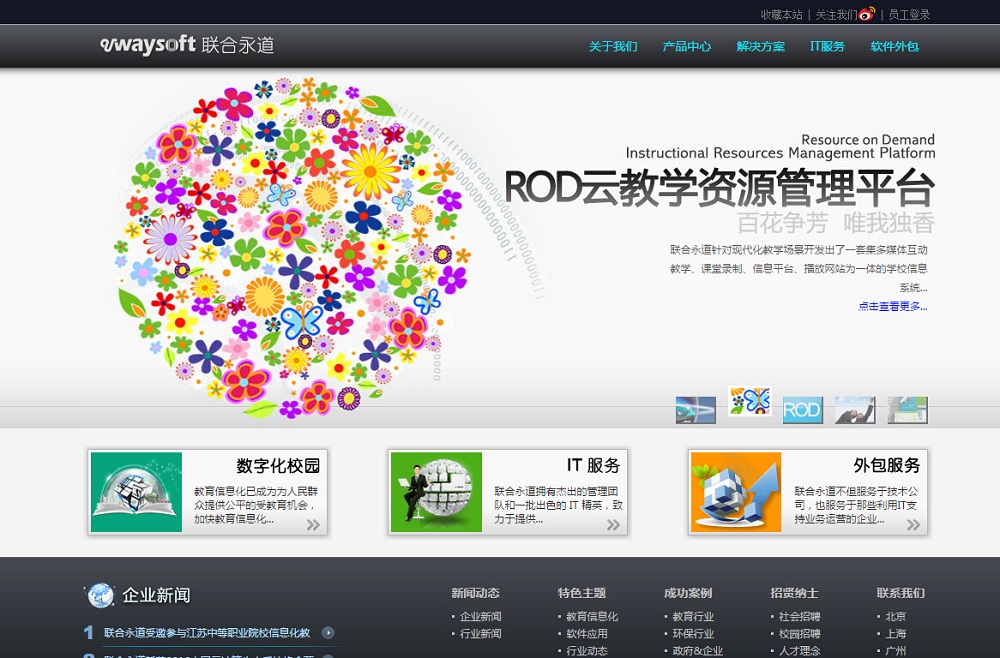
Task: Click the 数字化校园 card image
Action: point(136,492)
